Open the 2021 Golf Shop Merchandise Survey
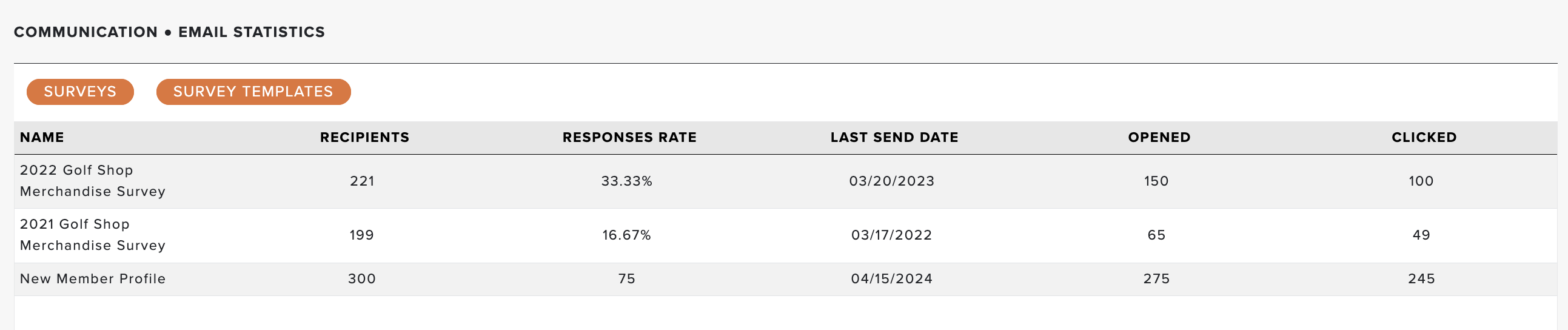The image size is (1568, 330). tap(93, 235)
